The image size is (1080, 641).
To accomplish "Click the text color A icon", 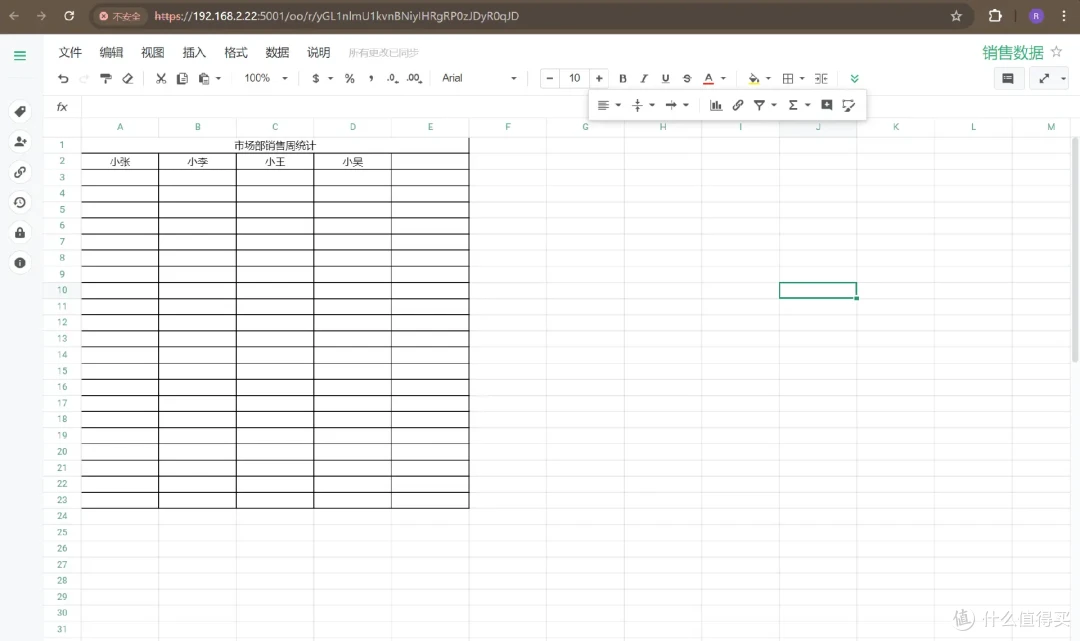I will click(x=708, y=78).
